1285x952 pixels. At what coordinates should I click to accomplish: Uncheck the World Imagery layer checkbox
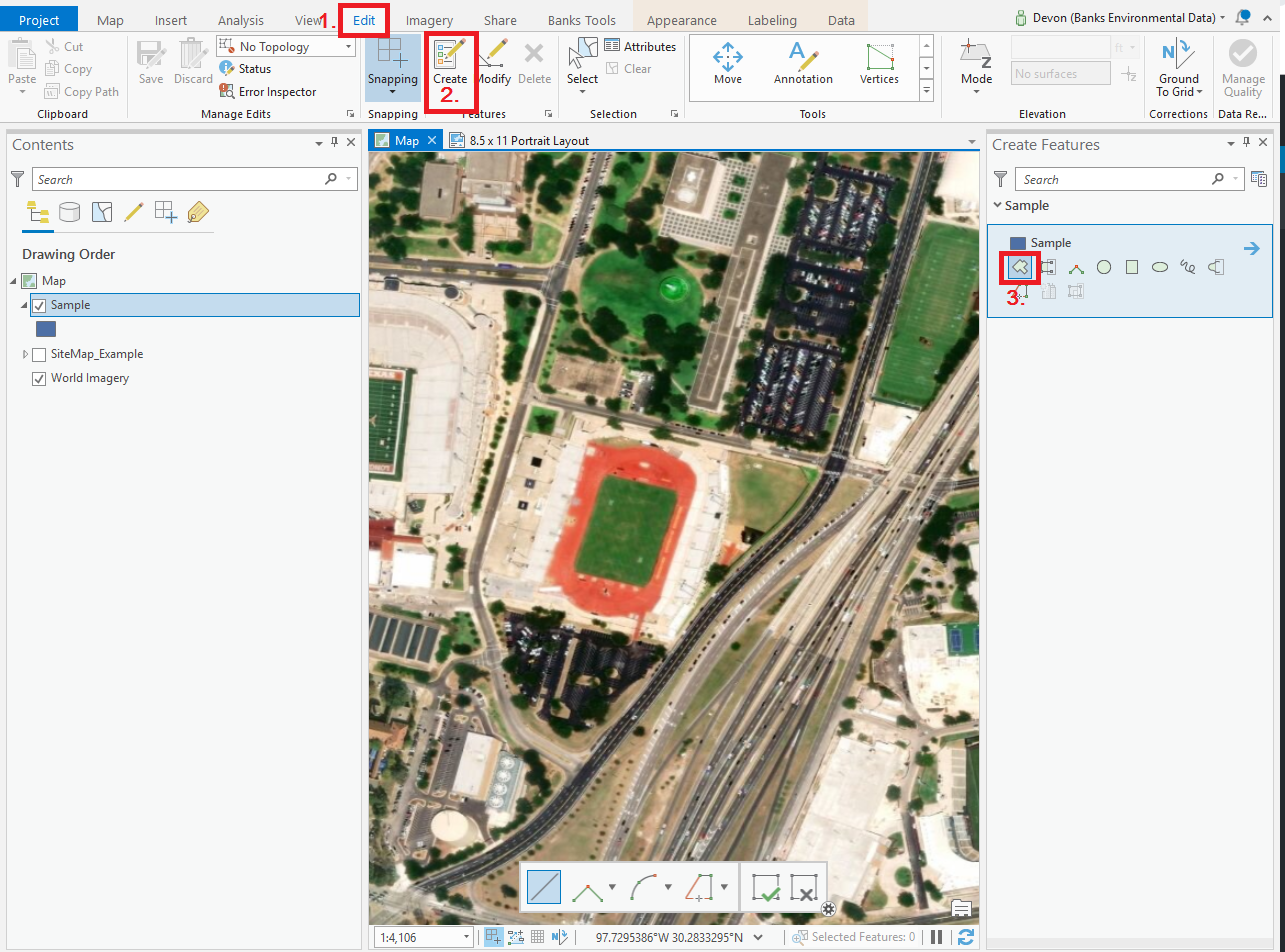(39, 378)
